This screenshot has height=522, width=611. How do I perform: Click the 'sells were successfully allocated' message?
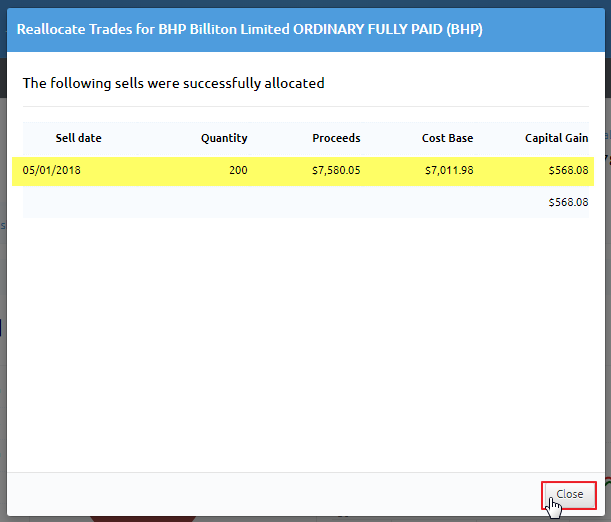click(x=173, y=83)
